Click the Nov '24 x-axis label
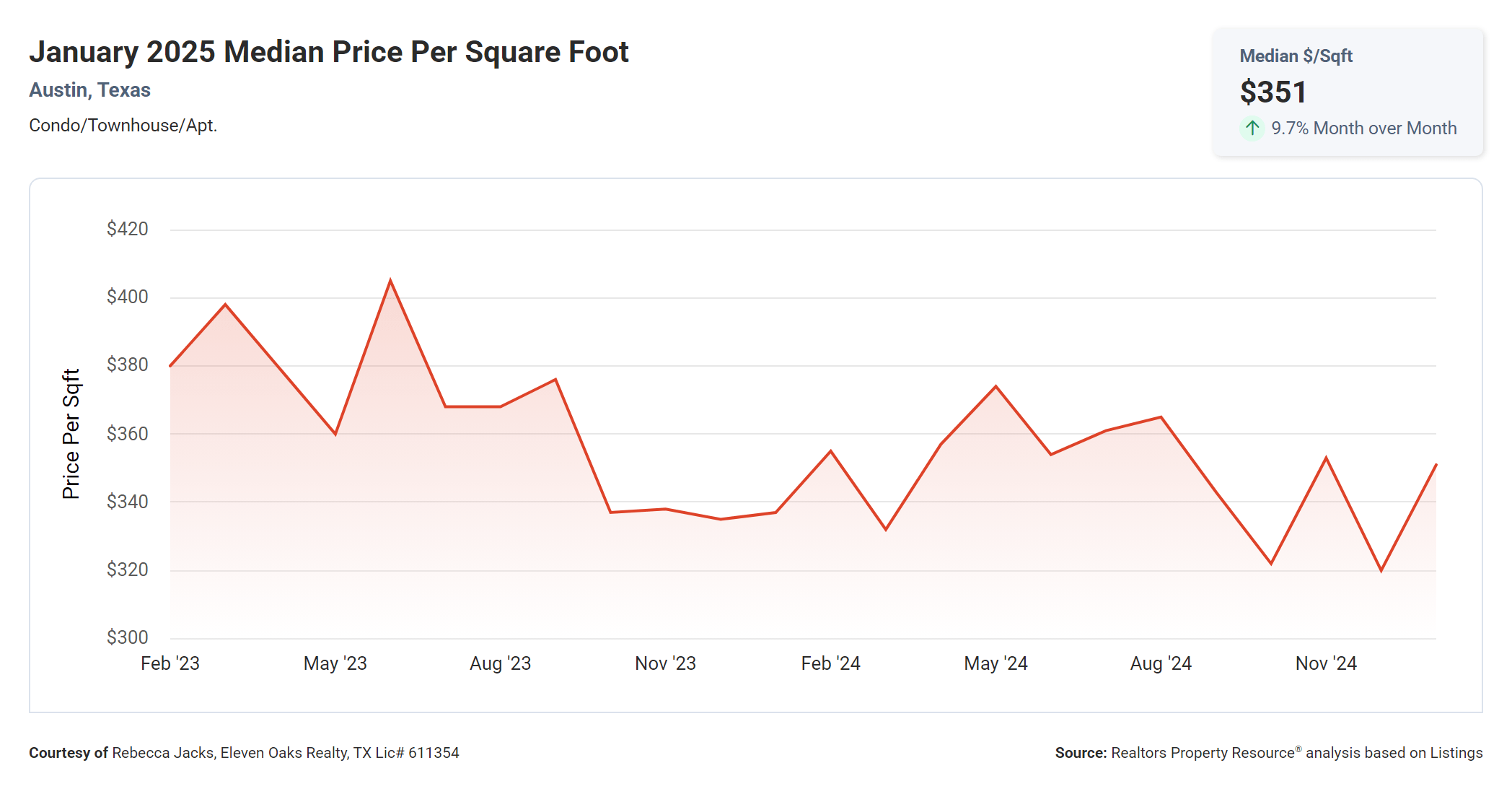Image resolution: width=1512 pixels, height=794 pixels. [1326, 663]
